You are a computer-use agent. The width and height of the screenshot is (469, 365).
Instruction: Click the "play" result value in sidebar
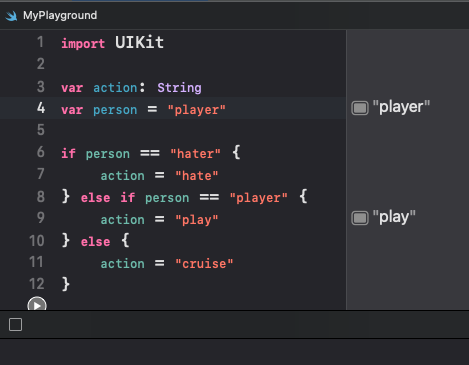[x=394, y=217]
